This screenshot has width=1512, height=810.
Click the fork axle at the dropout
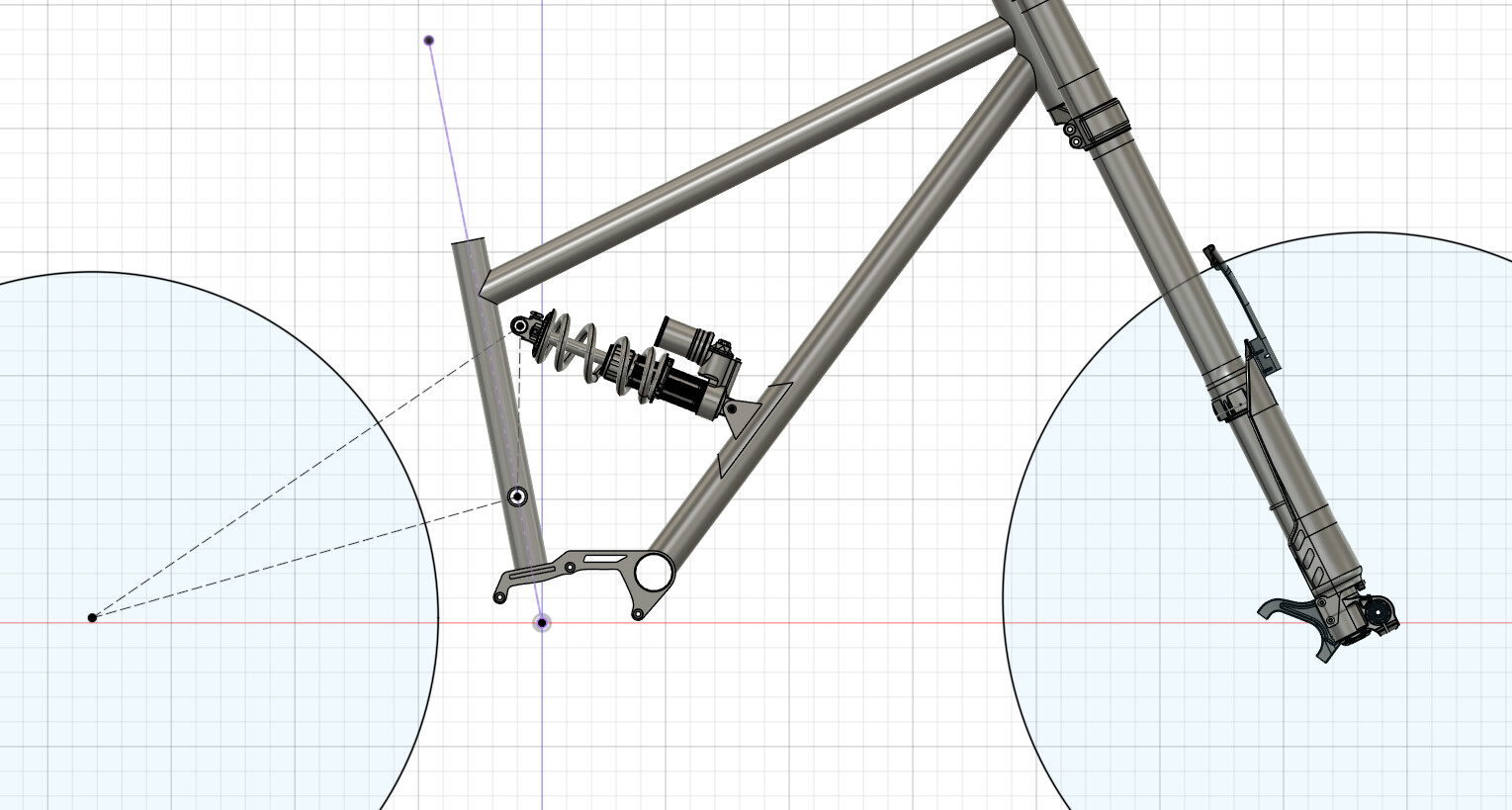pos(1375,612)
